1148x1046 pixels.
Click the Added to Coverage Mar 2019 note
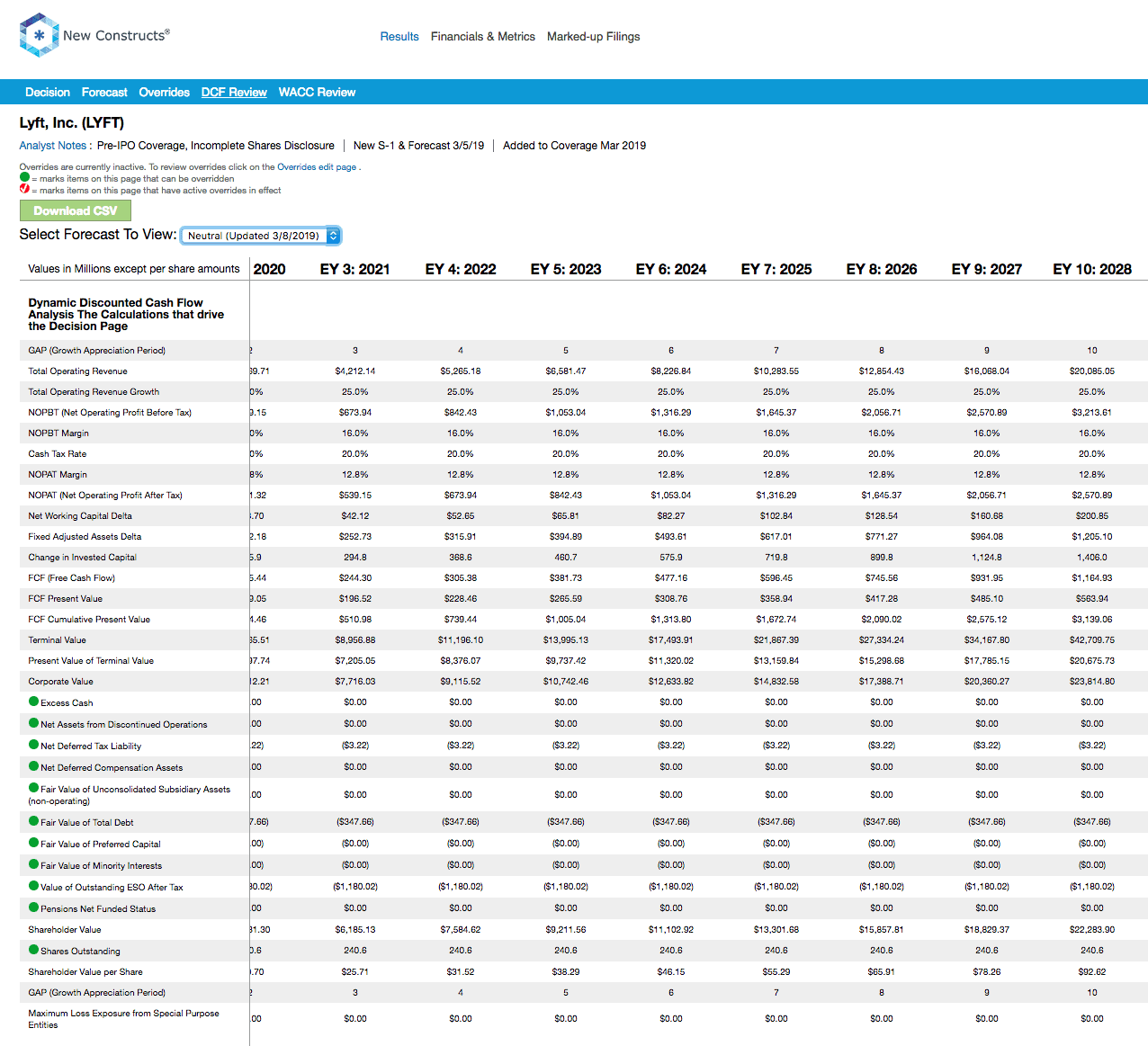(574, 146)
